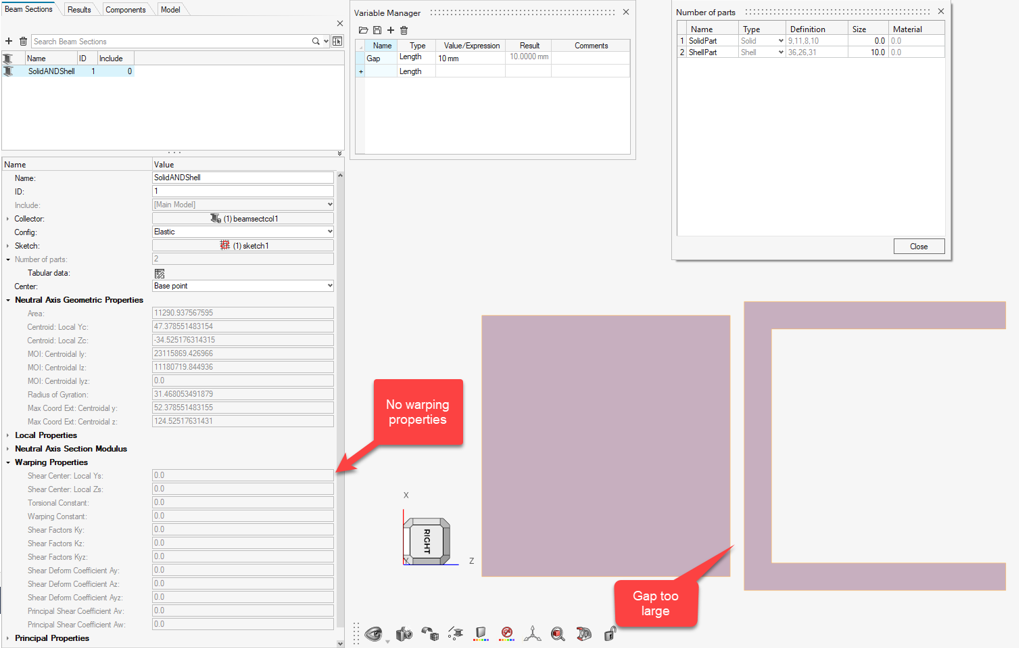Open the Center Base point dropdown

(242, 286)
